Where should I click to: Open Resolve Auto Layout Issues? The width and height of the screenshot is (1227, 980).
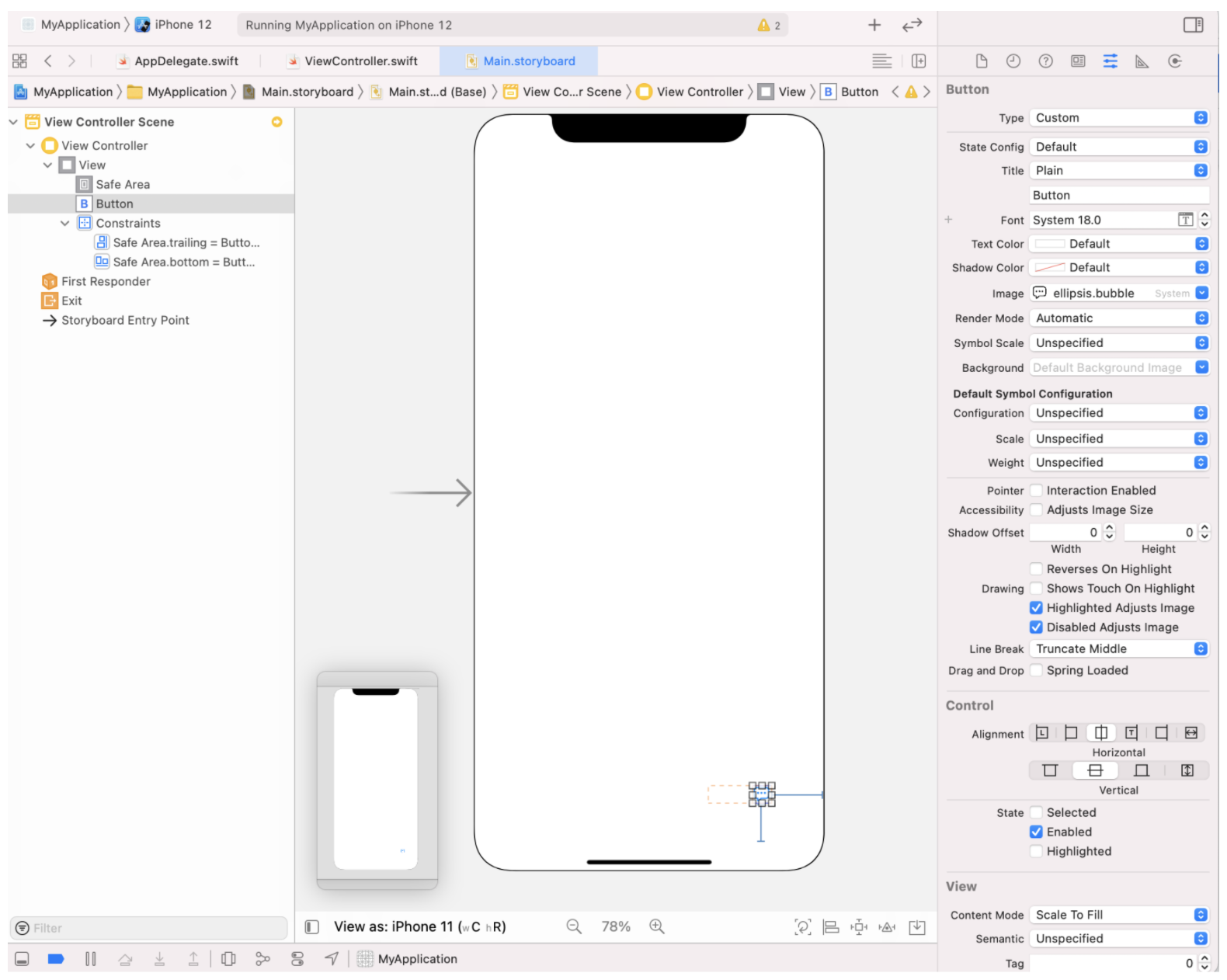887,926
